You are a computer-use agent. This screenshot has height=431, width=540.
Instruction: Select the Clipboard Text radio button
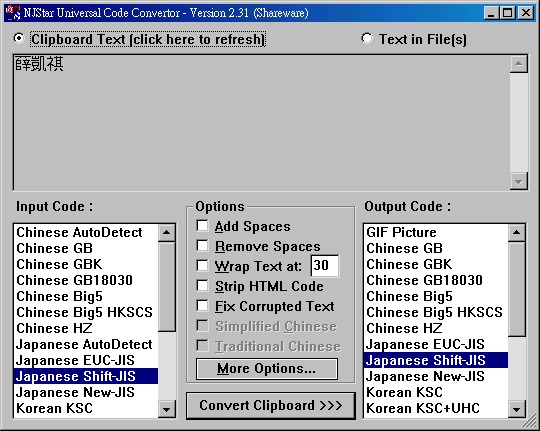19,38
